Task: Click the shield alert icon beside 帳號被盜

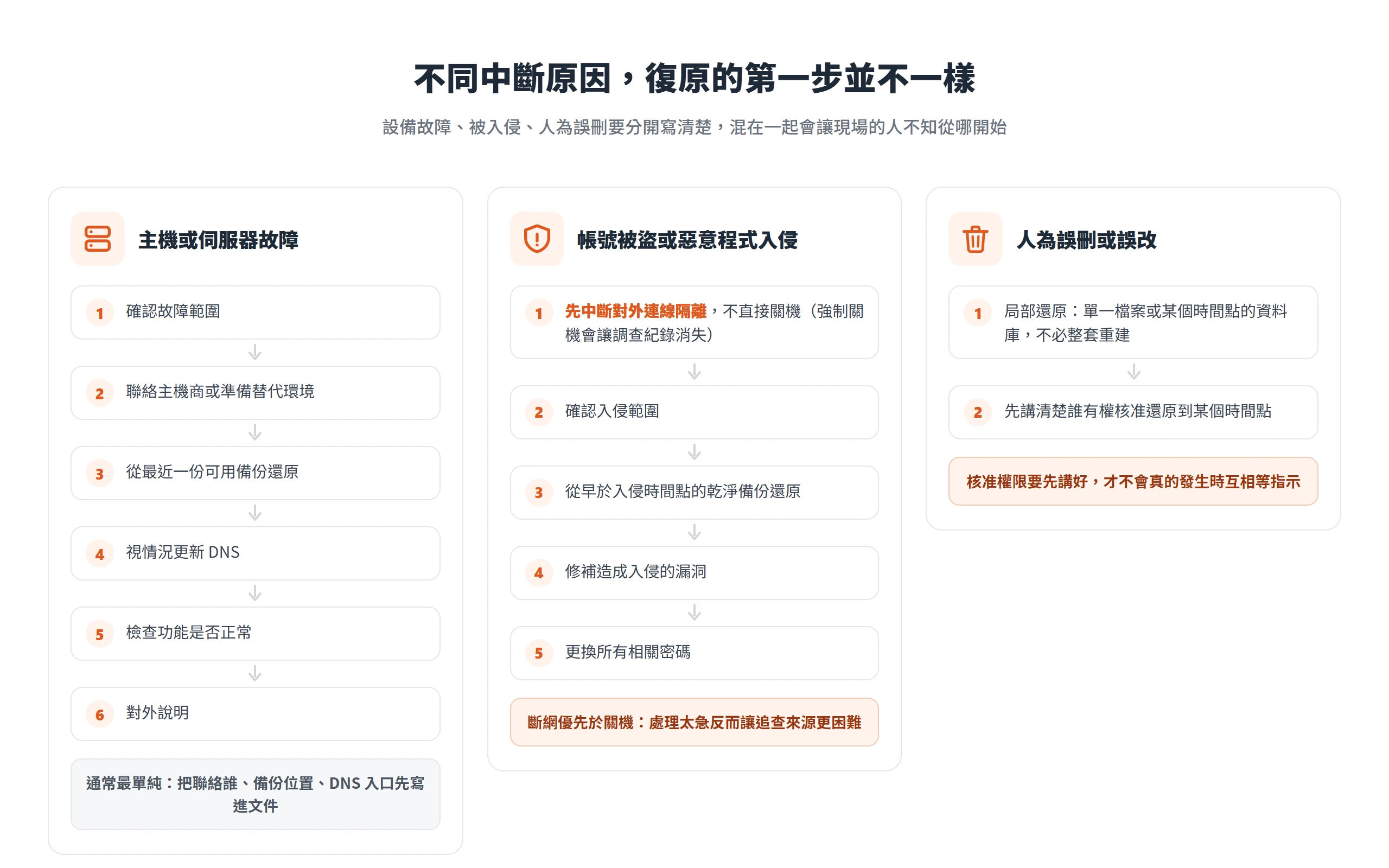Action: pos(537,239)
